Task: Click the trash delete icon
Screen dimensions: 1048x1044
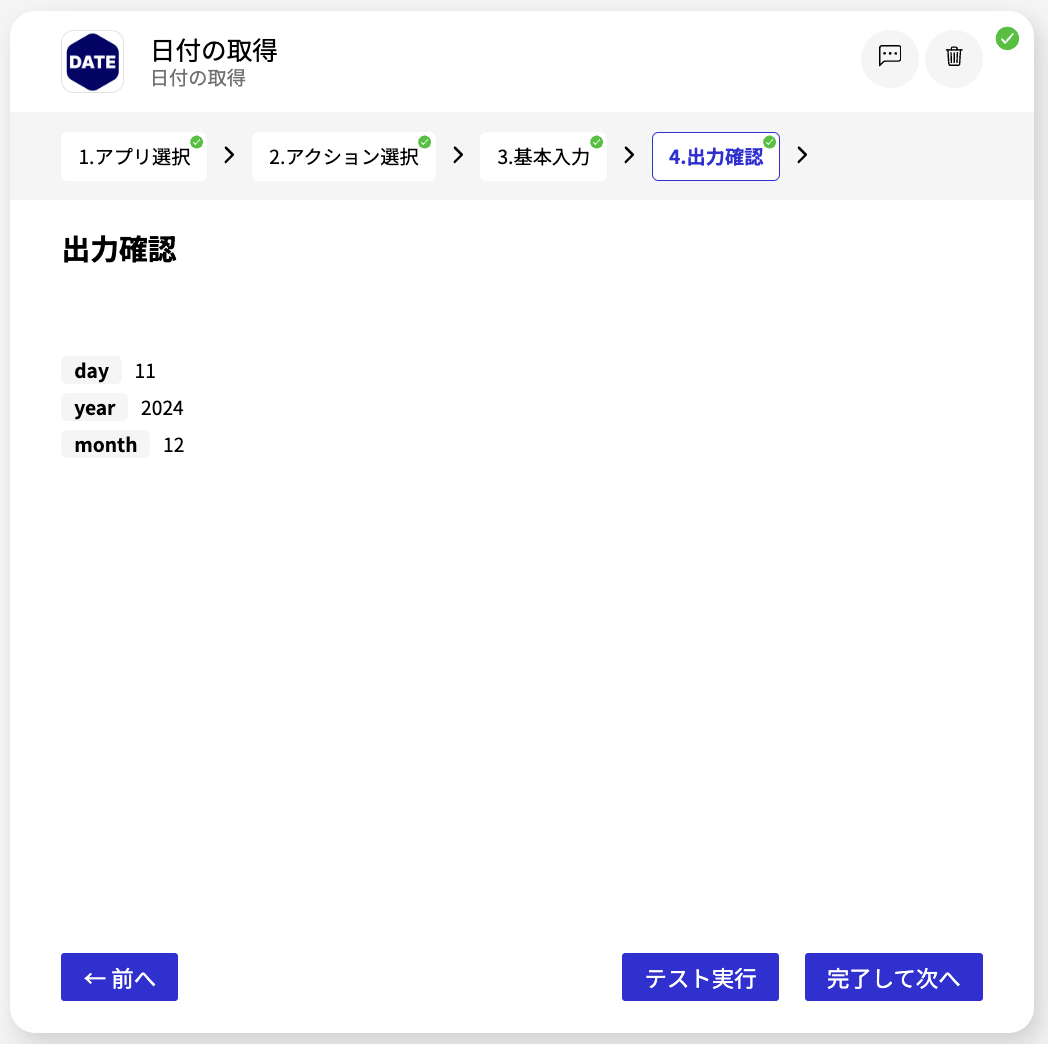Action: pos(954,58)
